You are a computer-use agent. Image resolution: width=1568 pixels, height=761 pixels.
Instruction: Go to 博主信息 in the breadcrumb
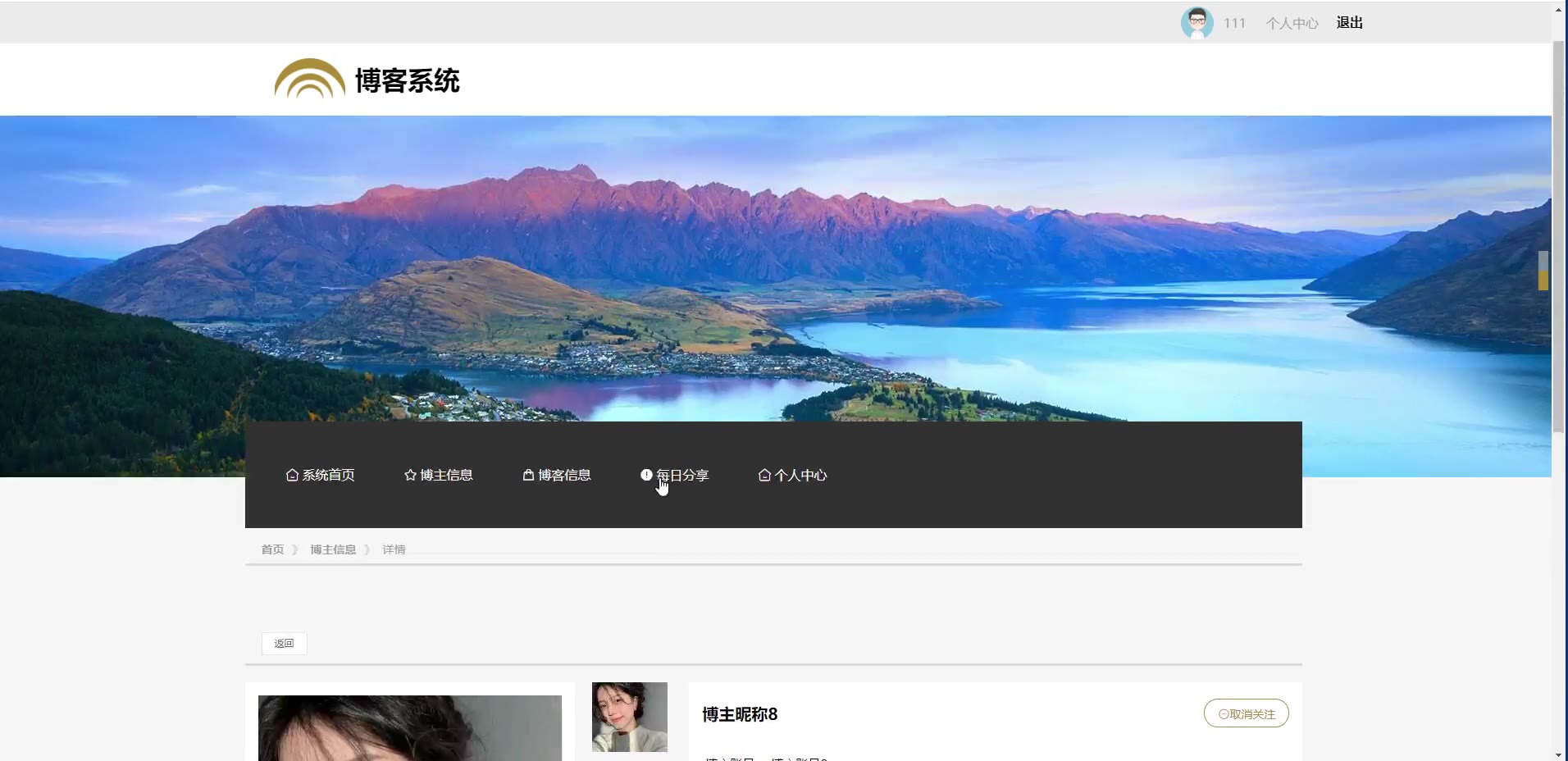333,549
